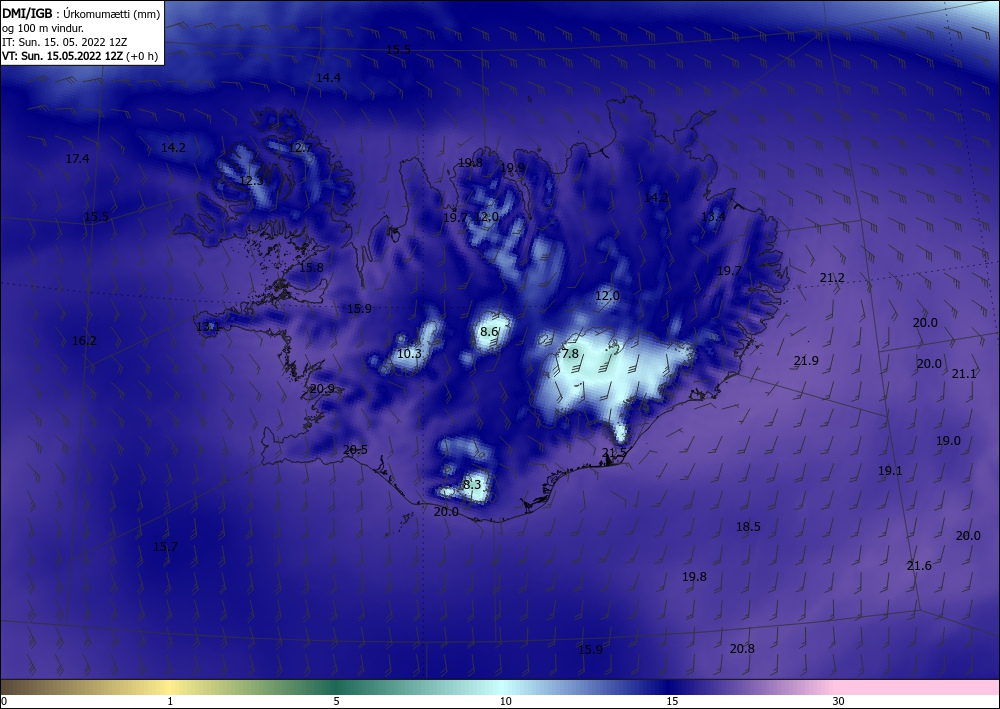Click the 21.2 value label
This screenshot has height=709, width=1000.
[832, 278]
